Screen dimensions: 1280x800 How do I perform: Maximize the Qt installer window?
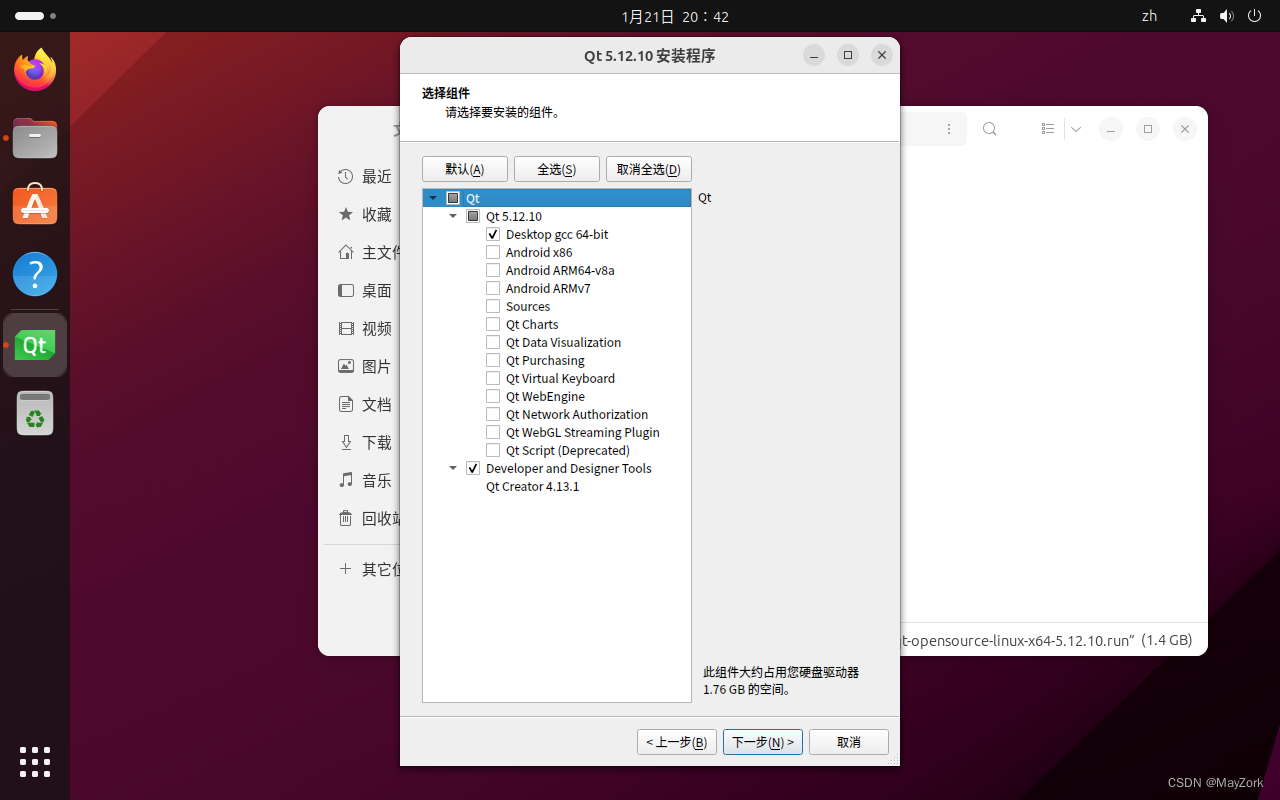tap(848, 56)
